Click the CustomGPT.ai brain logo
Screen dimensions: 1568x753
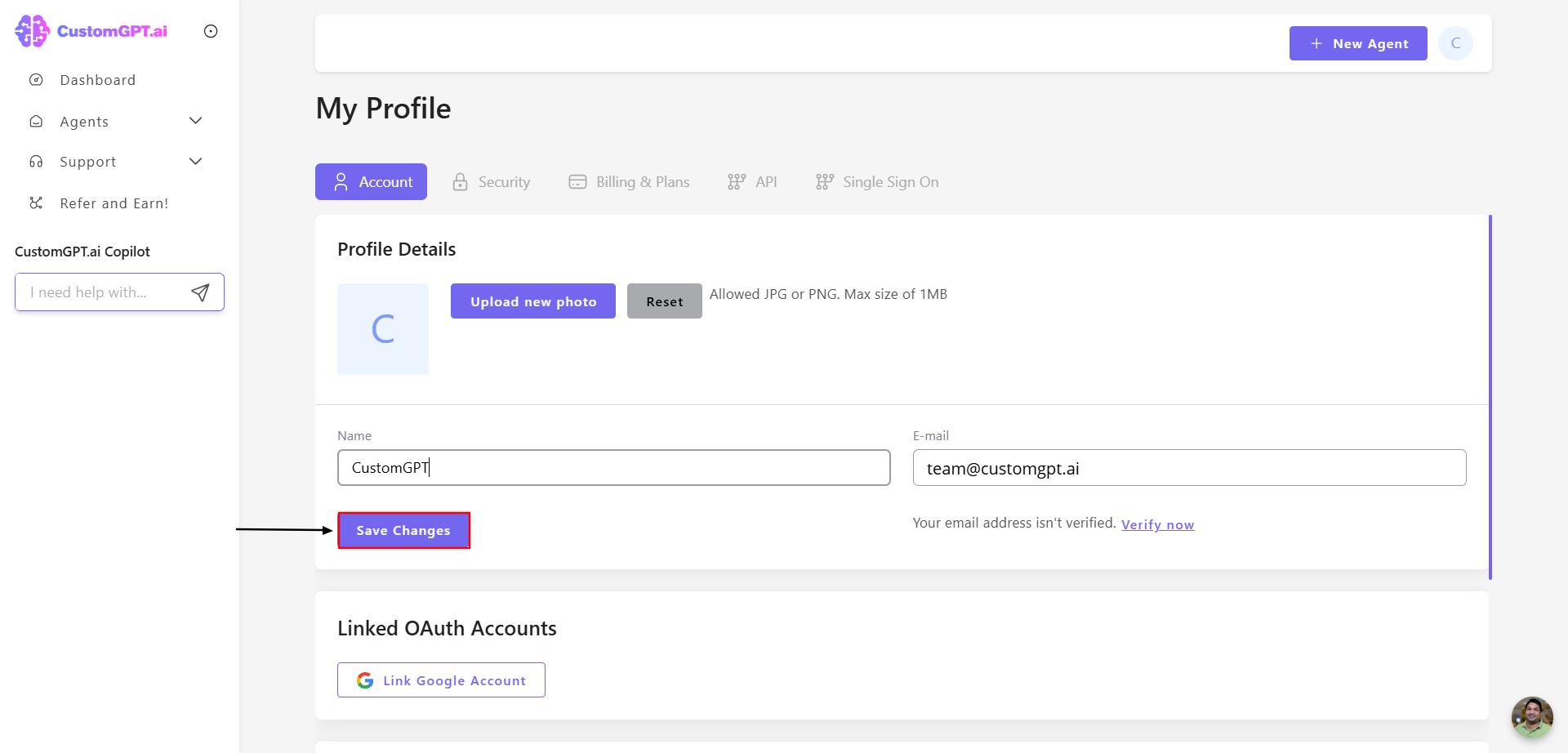click(x=32, y=31)
